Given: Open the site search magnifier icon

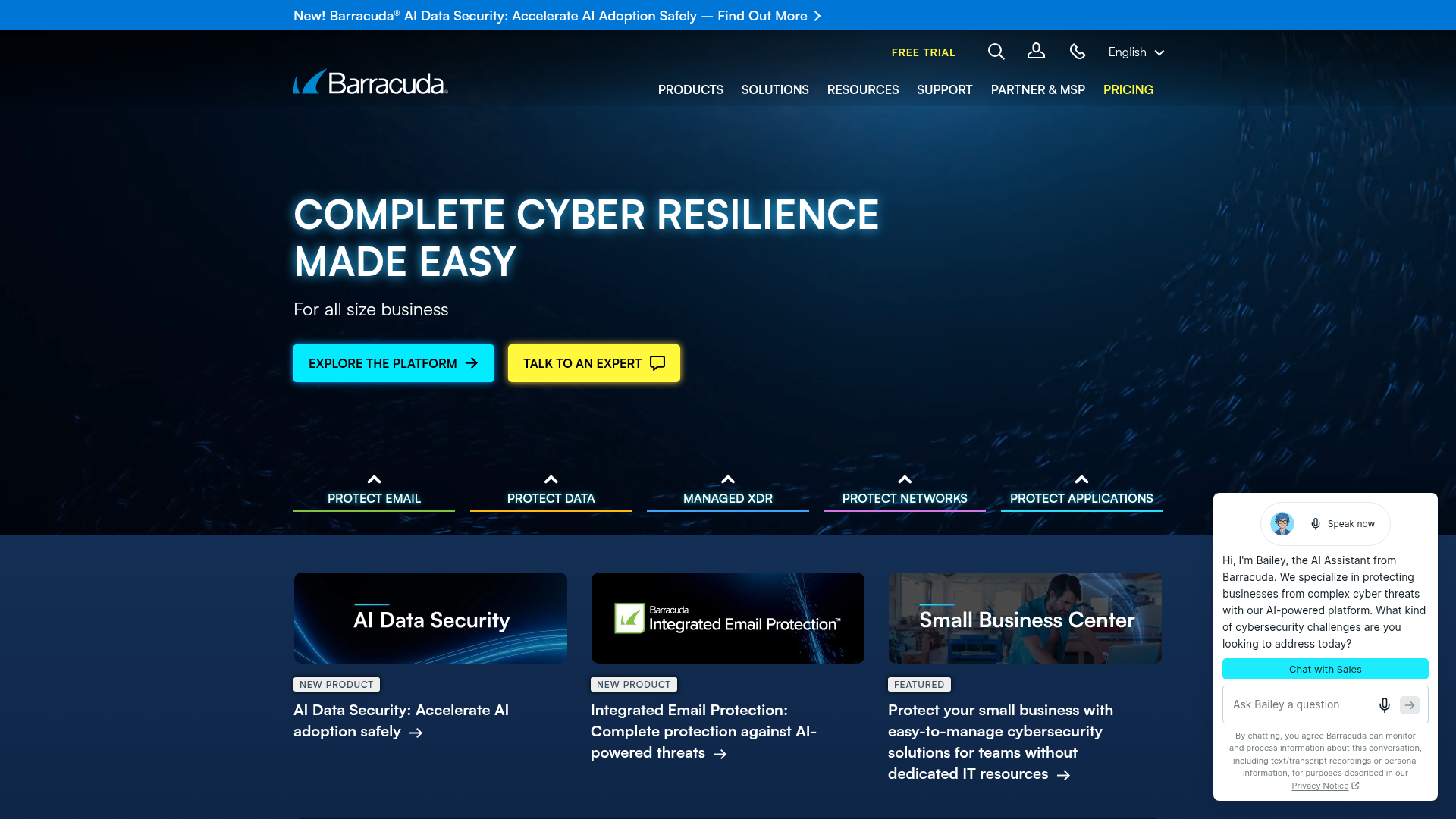Looking at the screenshot, I should coord(996,52).
